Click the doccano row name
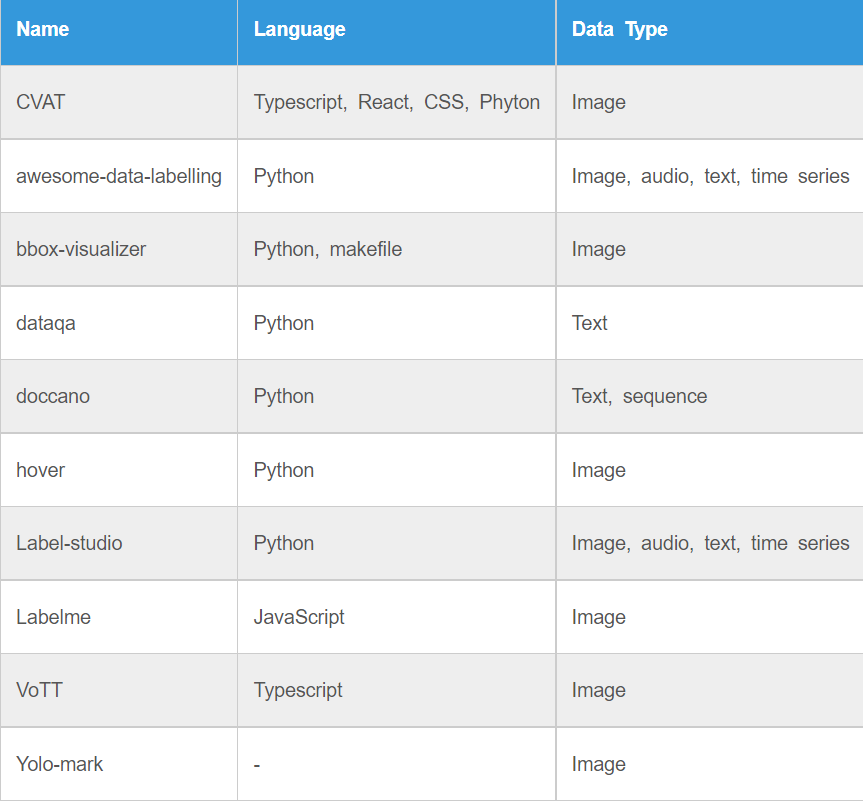 (x=53, y=396)
